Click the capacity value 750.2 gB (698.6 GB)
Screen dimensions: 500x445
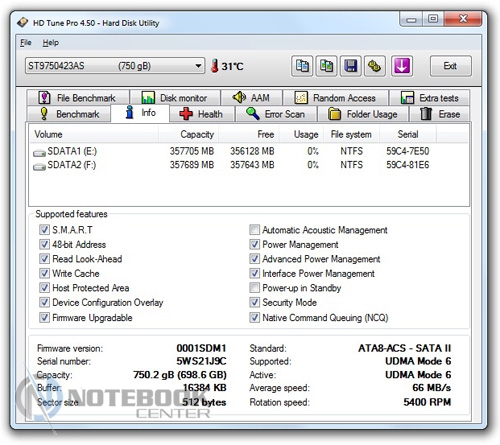click(180, 375)
